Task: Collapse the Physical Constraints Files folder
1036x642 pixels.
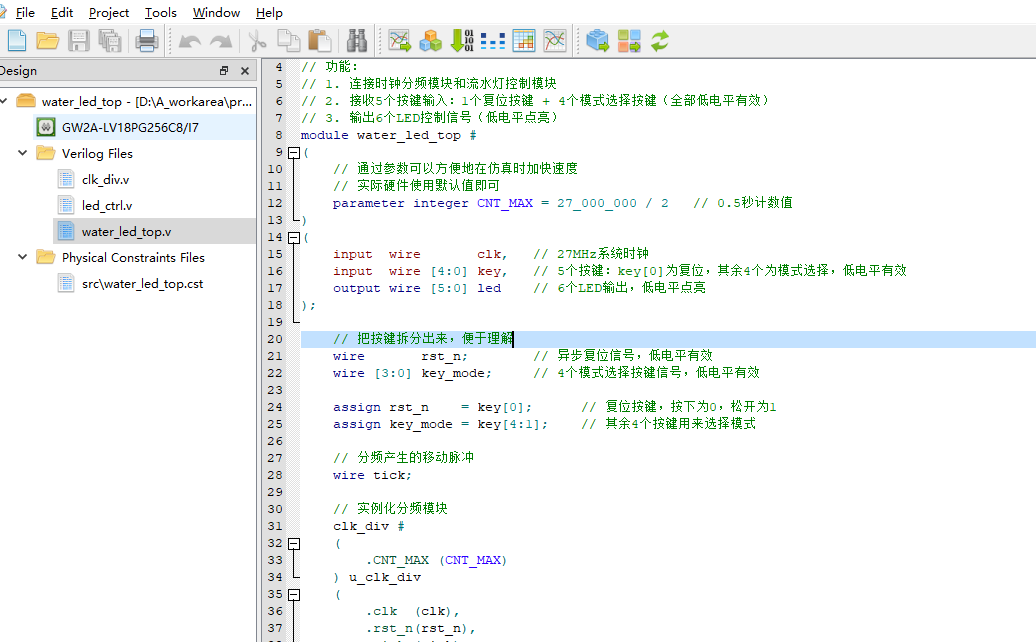Action: [x=22, y=256]
